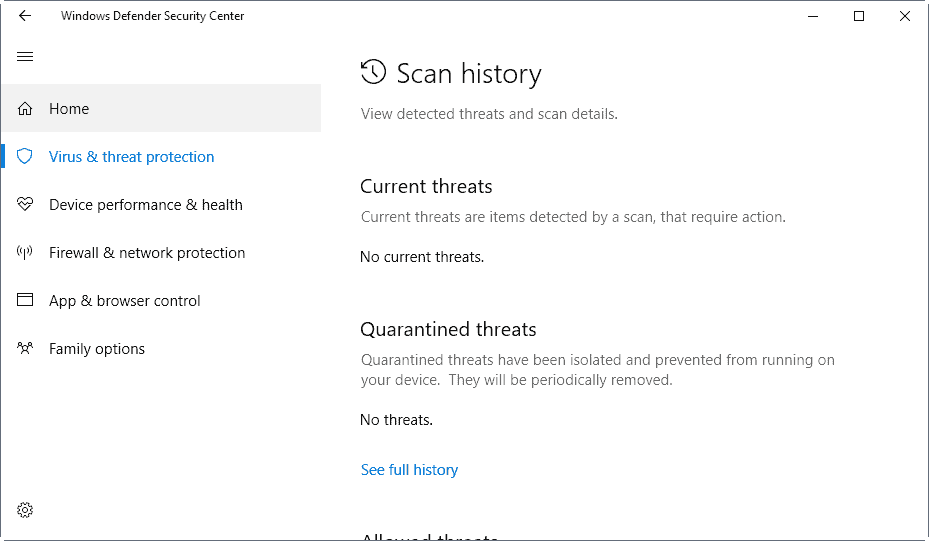Close the Windows Defender Security Center
929x541 pixels.
coord(905,16)
